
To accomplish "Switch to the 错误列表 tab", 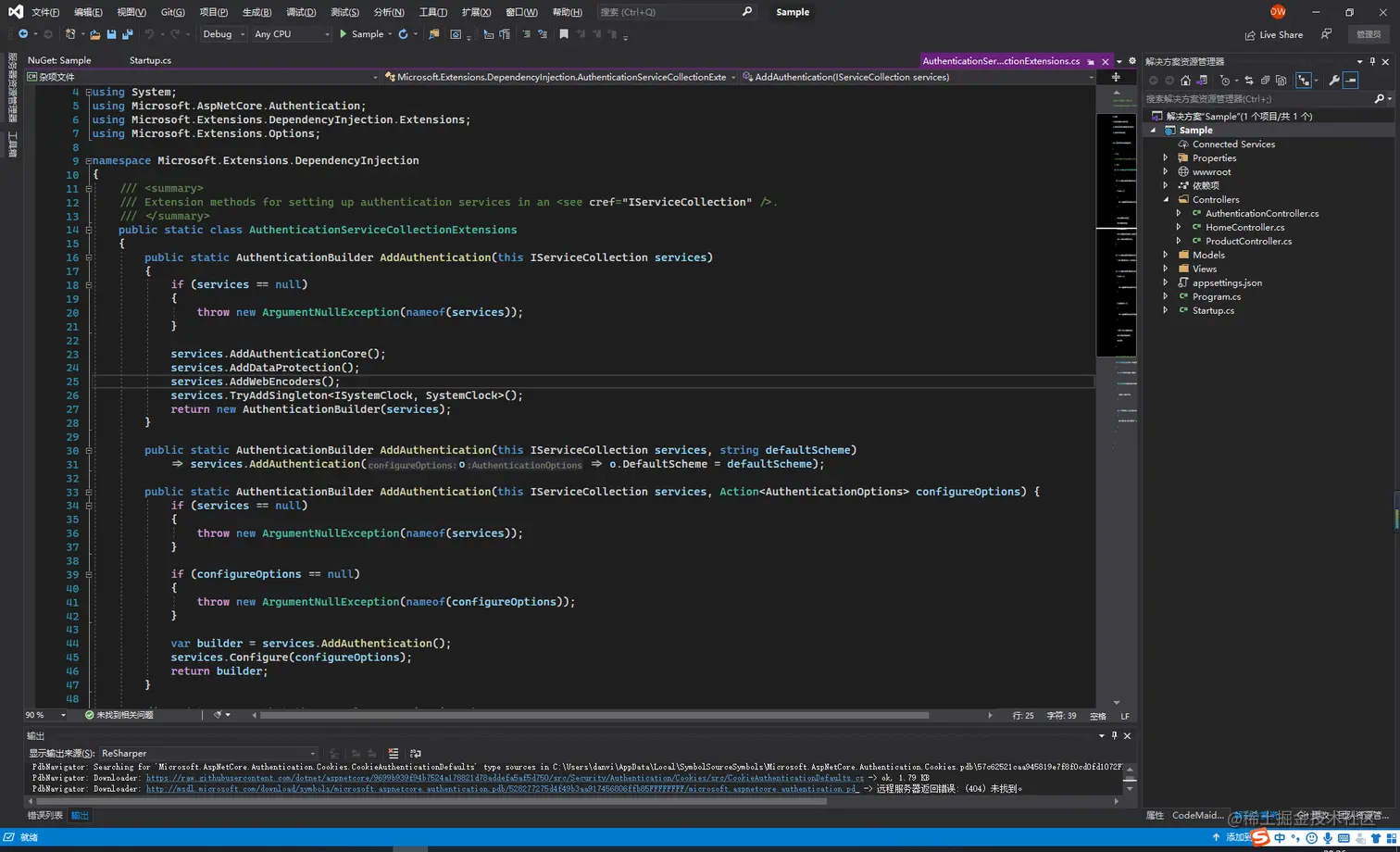I will click(45, 816).
